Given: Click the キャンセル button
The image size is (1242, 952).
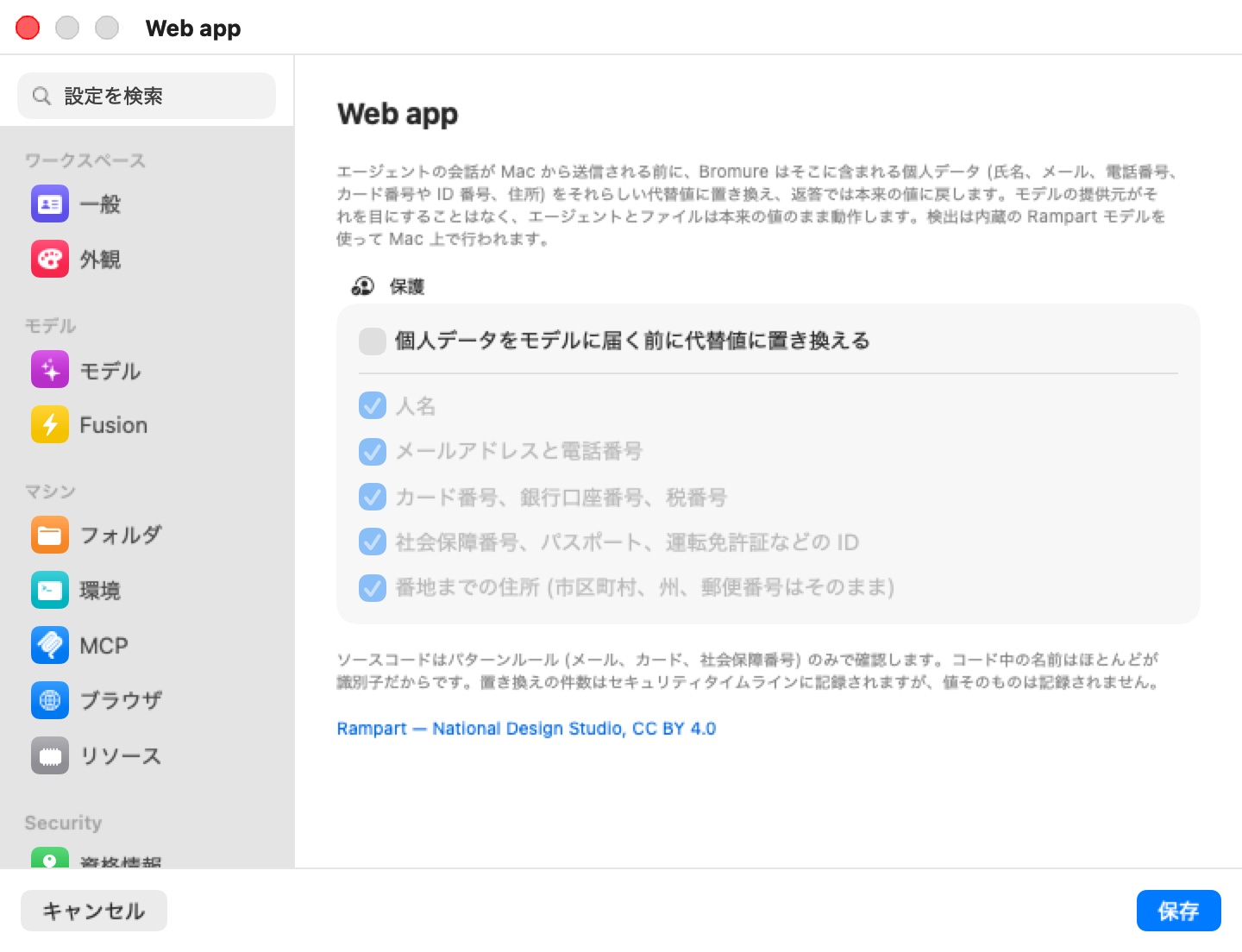Looking at the screenshot, I should point(94,911).
